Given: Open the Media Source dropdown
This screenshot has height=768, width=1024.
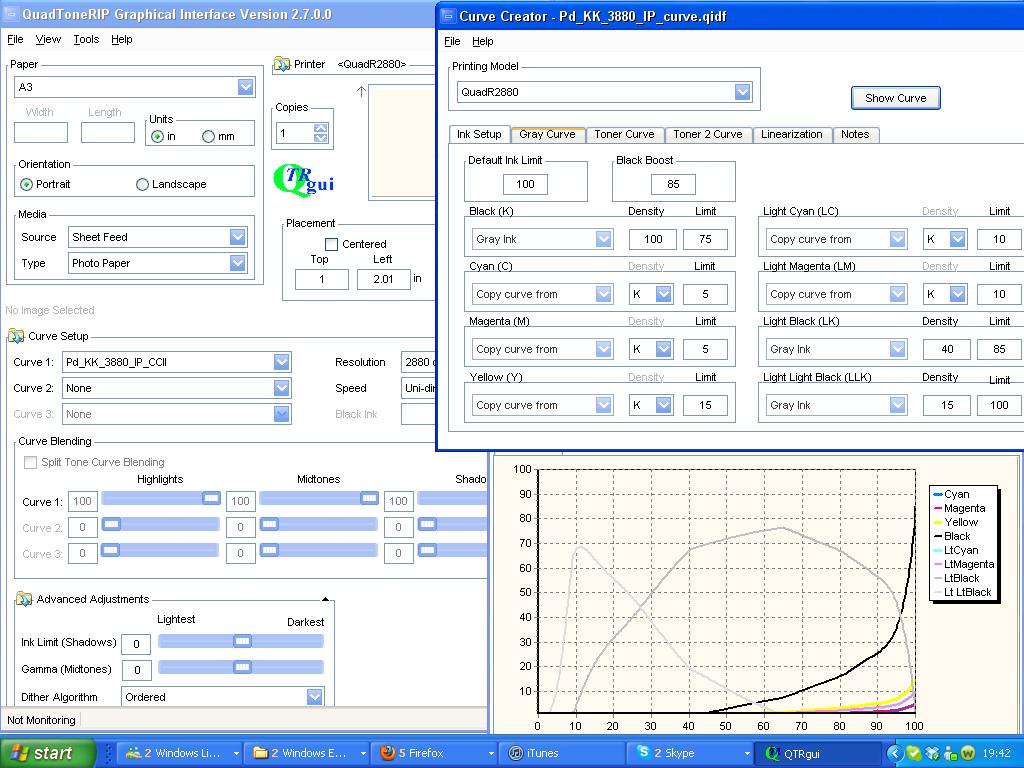Looking at the screenshot, I should [x=238, y=236].
